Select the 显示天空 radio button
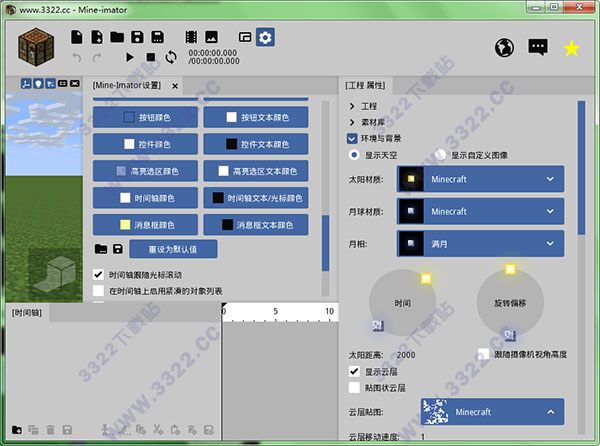Image resolution: width=600 pixels, height=446 pixels. pyautogui.click(x=354, y=155)
